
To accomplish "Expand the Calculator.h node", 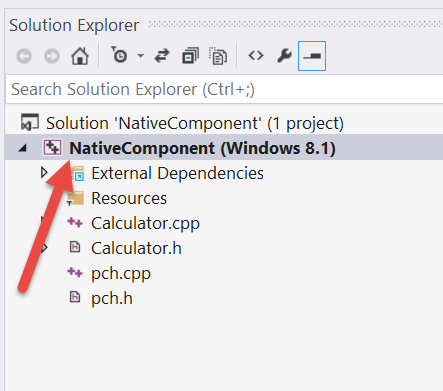I will (44, 248).
